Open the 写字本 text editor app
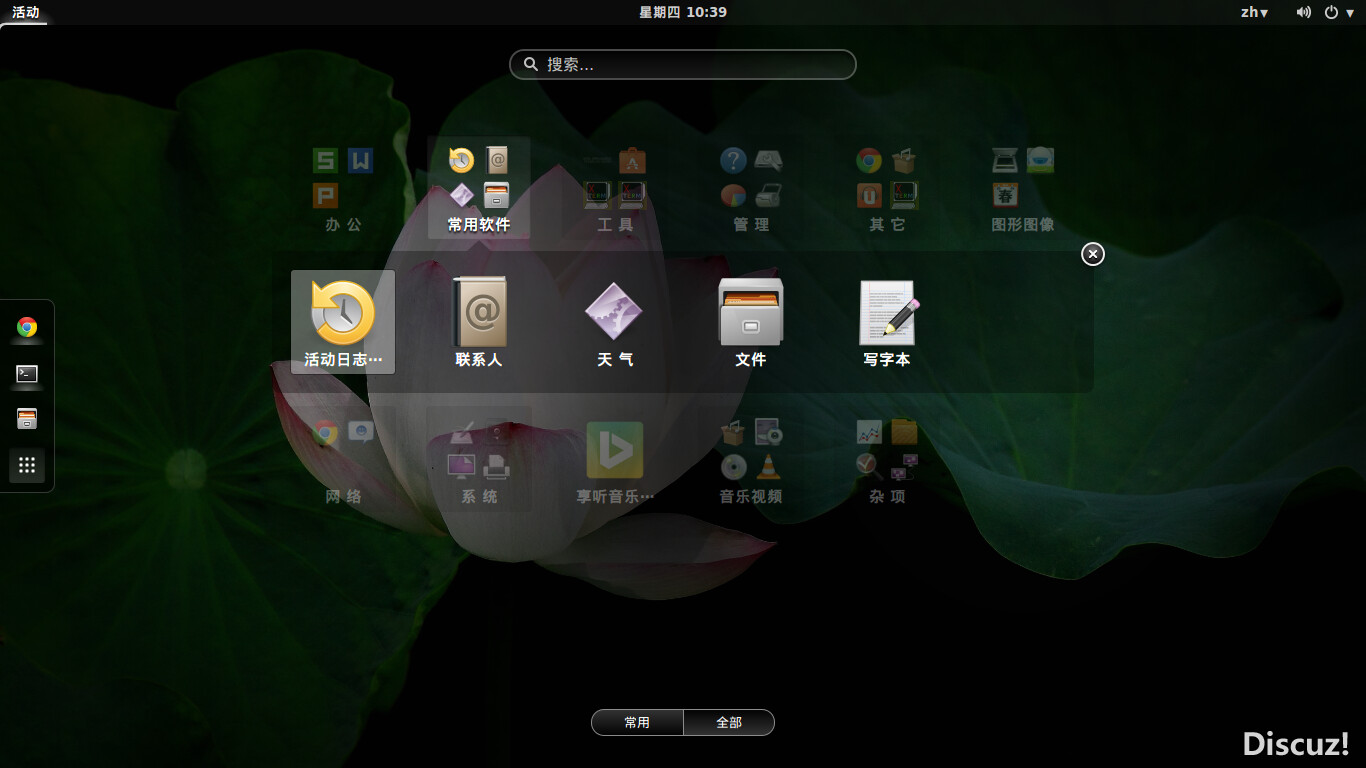Image resolution: width=1366 pixels, height=768 pixels. [887, 321]
